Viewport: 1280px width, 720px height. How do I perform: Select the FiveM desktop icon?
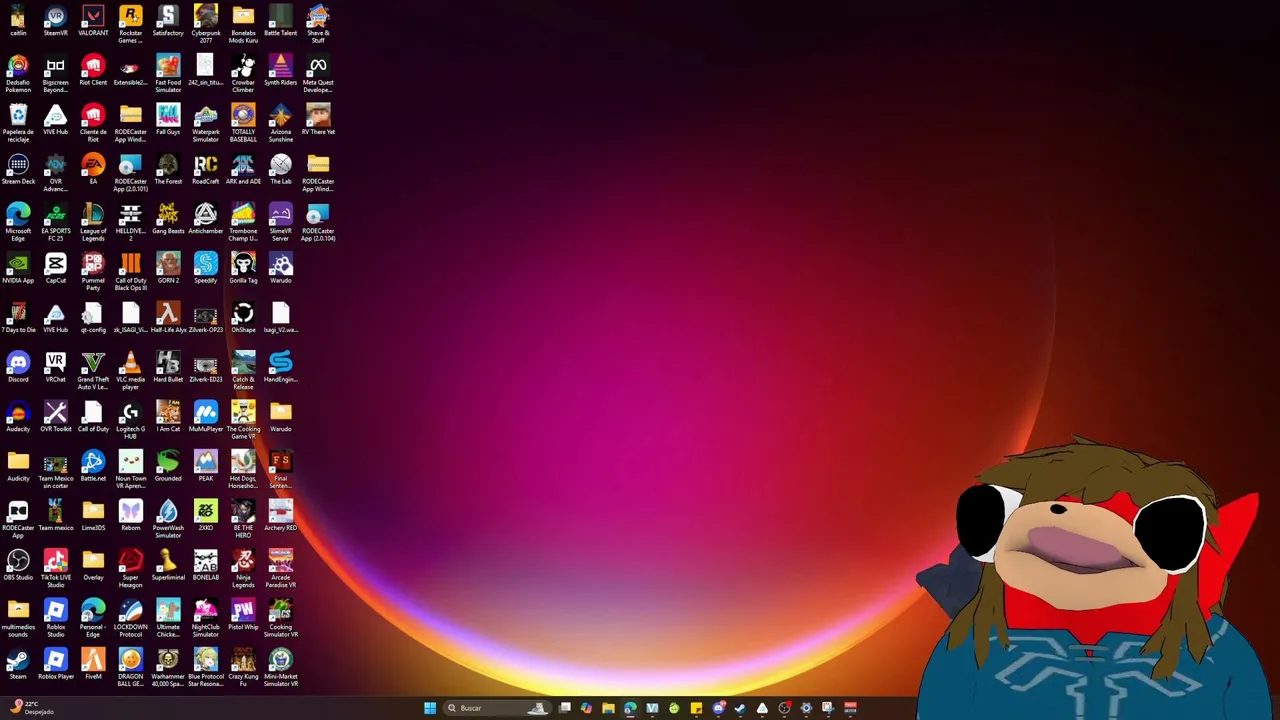[93, 664]
